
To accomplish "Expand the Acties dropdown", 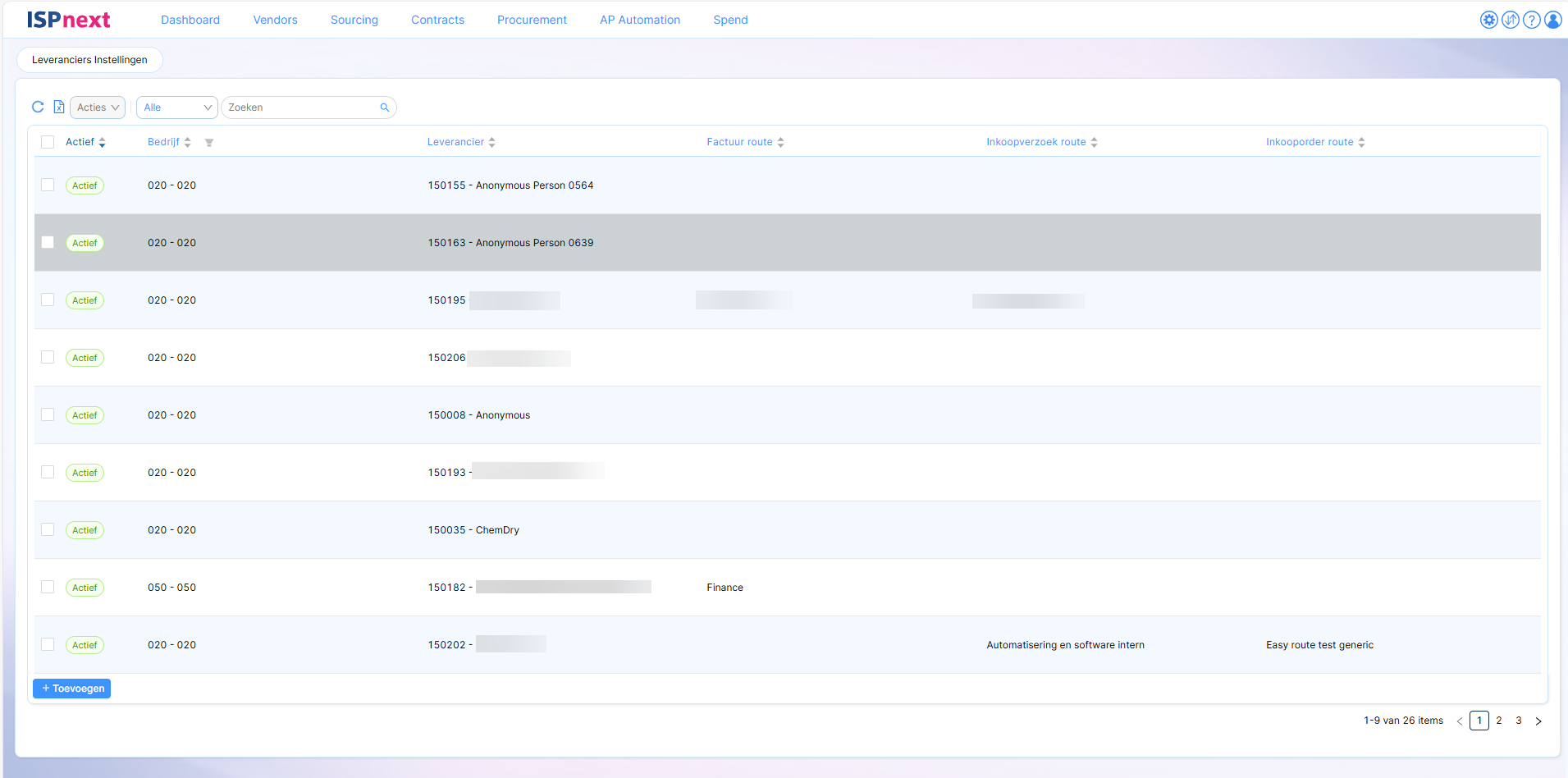I will (x=98, y=108).
